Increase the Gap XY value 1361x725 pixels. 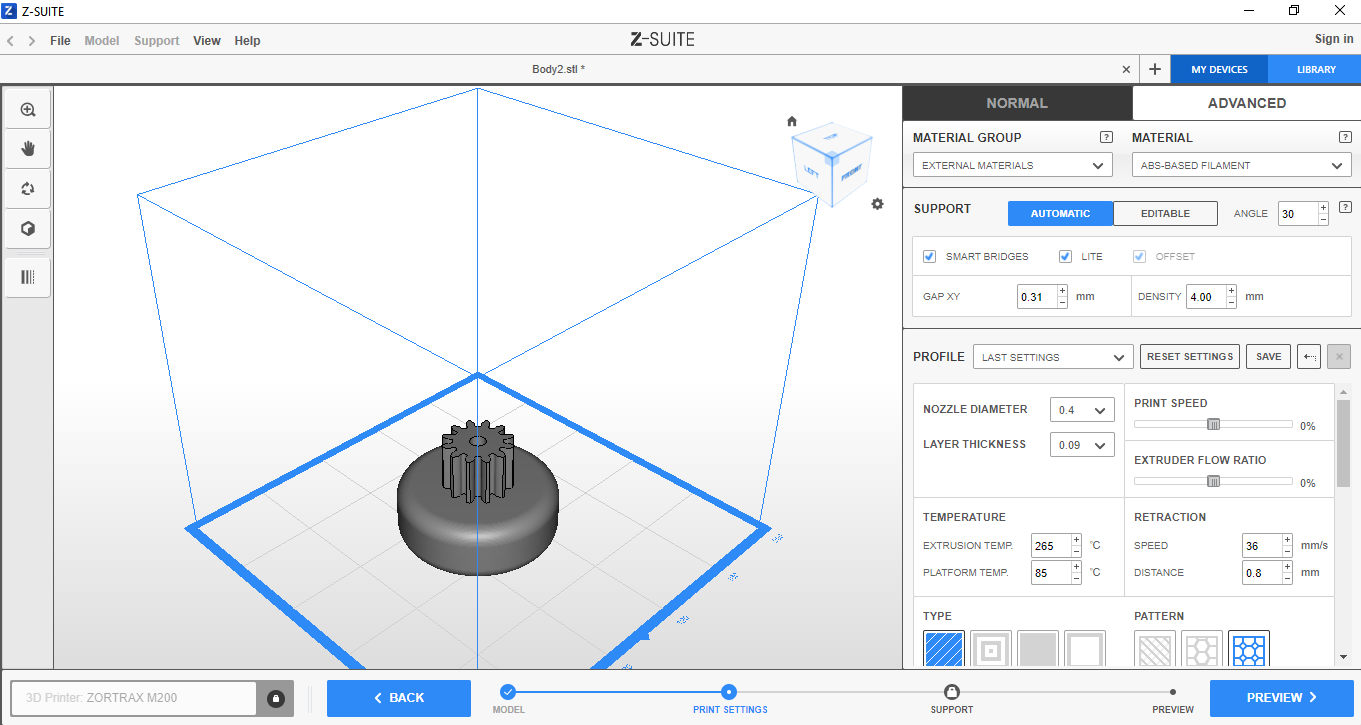(1062, 291)
